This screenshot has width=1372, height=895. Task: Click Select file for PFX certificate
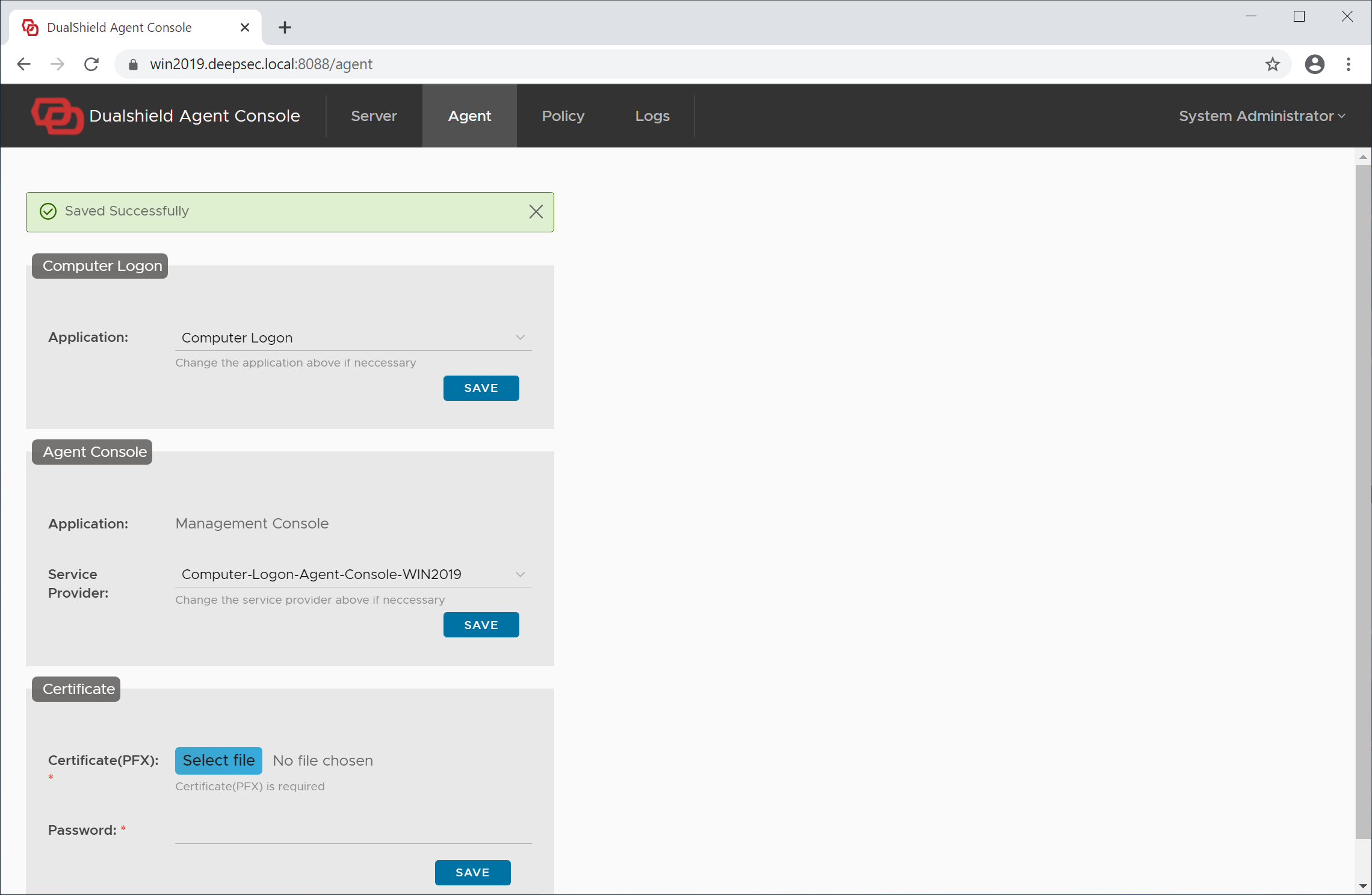coord(218,760)
